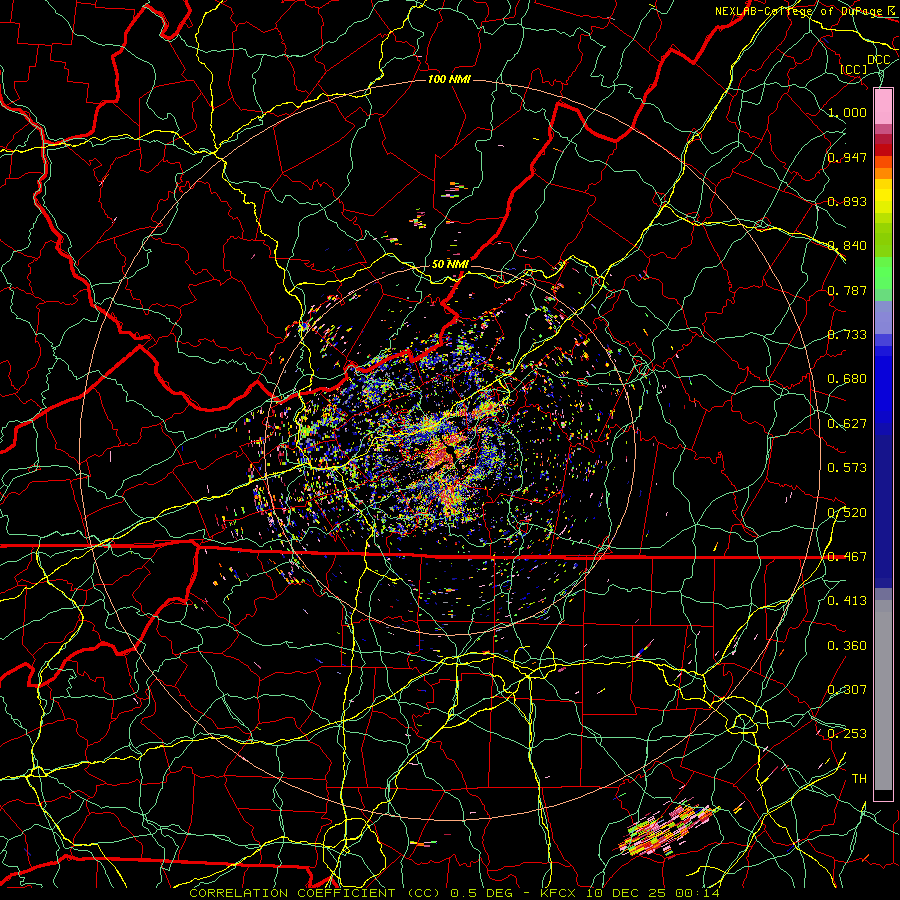The height and width of the screenshot is (900, 900).
Task: Click the CORRELATION COEFFICIENT caption at the bottom
Action: (454, 893)
